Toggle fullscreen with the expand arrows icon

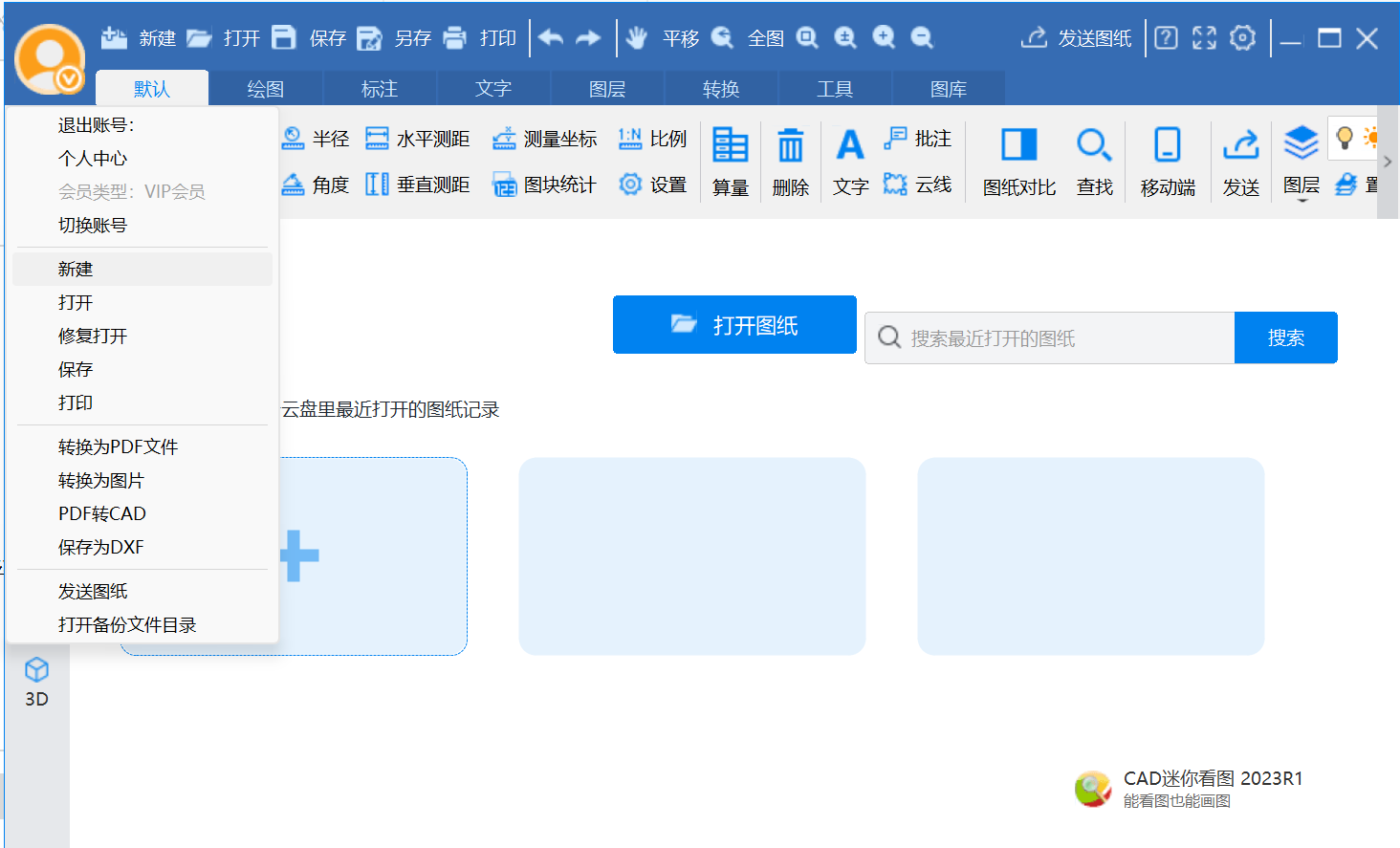click(x=1204, y=37)
